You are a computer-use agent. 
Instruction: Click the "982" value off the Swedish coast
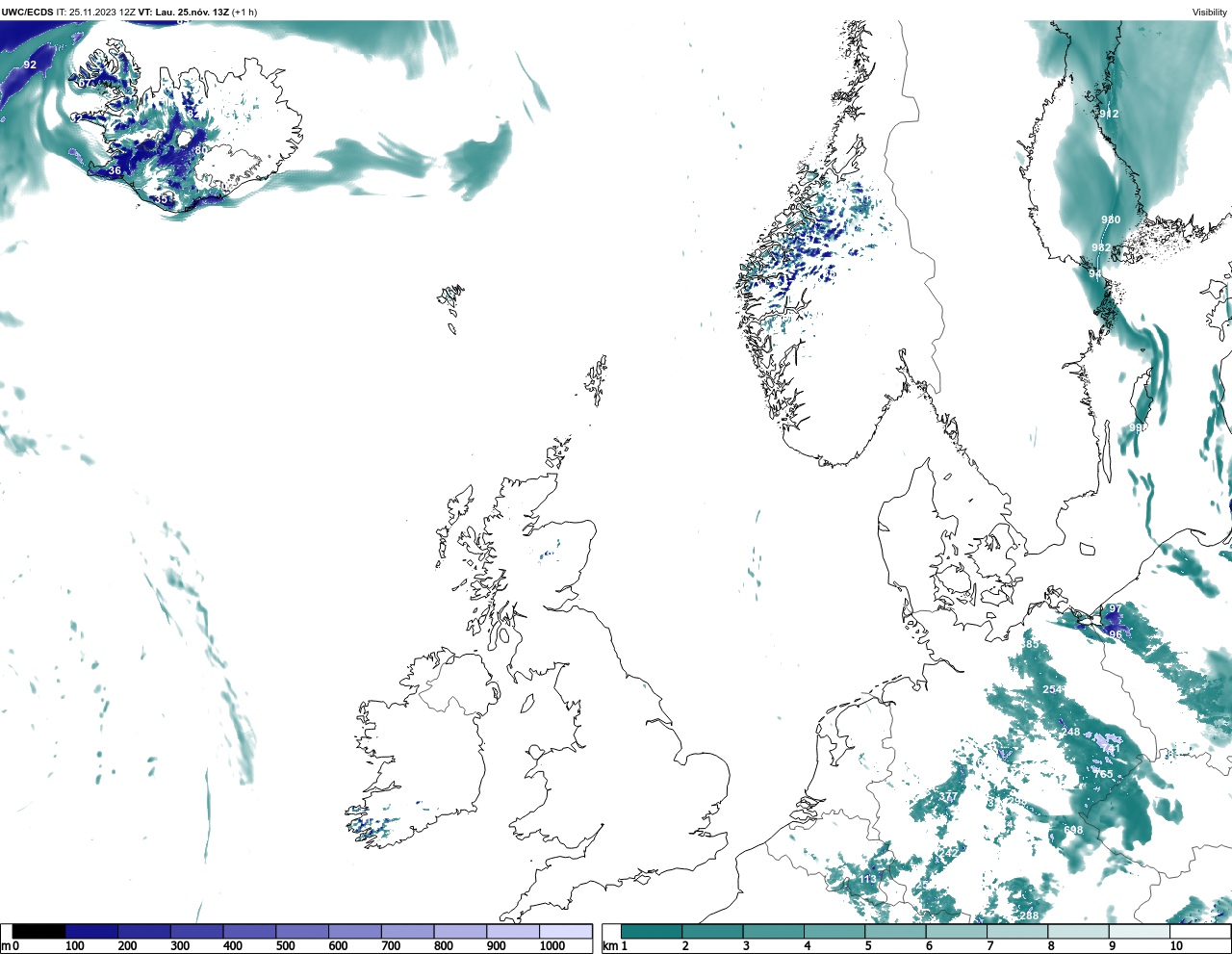[1101, 247]
